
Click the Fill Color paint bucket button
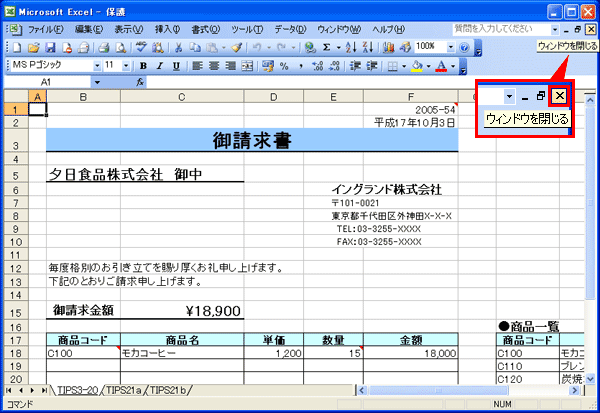tap(417, 66)
